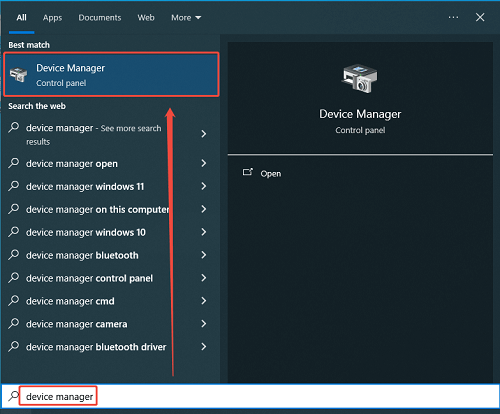Click search icon beside 'device manager open'

pyautogui.click(x=14, y=163)
